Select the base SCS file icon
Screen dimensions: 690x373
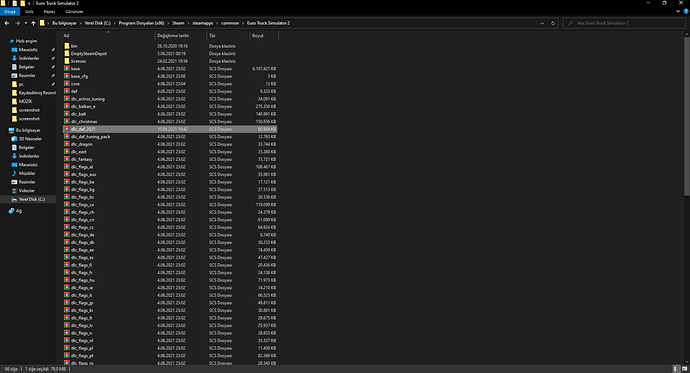67,68
